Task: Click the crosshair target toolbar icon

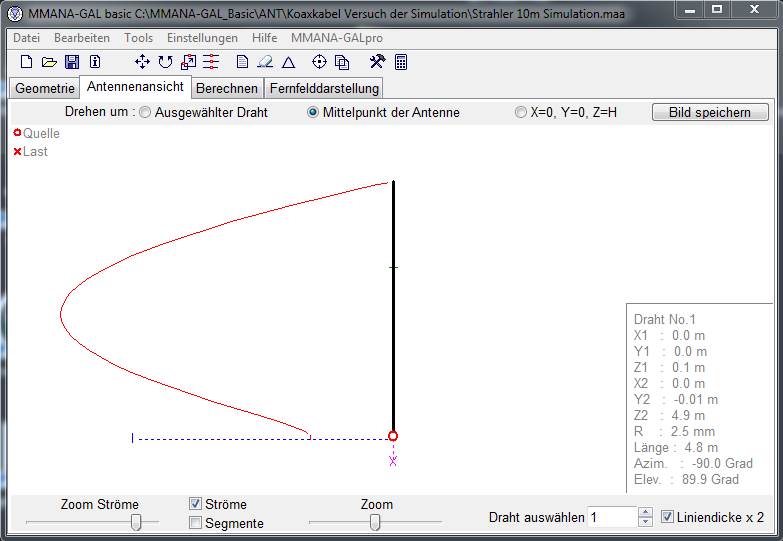Action: click(x=319, y=62)
